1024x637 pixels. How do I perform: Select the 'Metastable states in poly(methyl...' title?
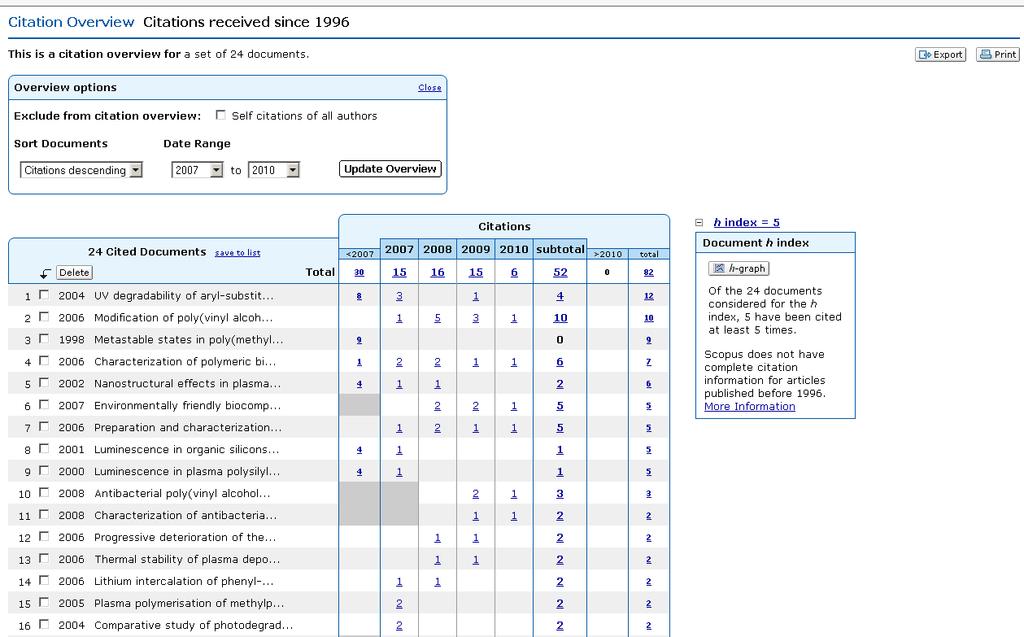(189, 340)
